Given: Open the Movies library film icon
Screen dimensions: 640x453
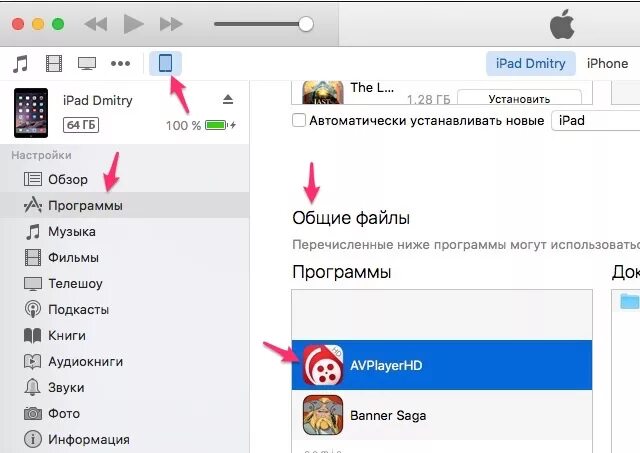Looking at the screenshot, I should [54, 64].
